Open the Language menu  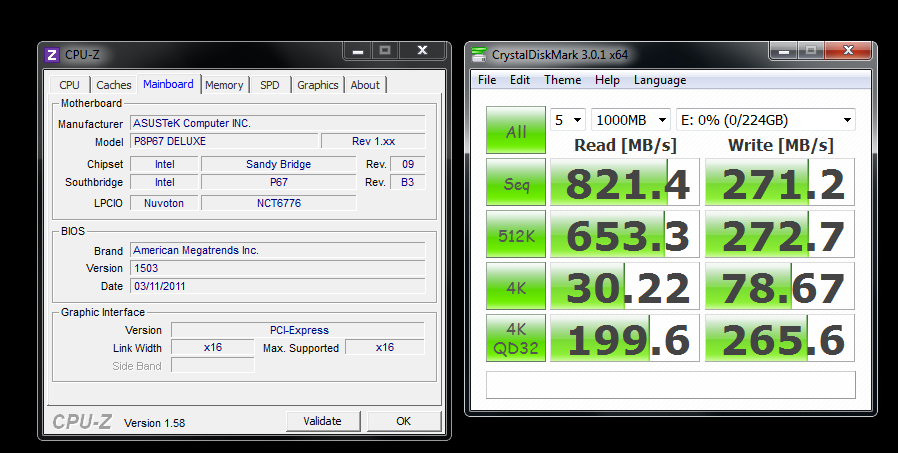(x=660, y=80)
